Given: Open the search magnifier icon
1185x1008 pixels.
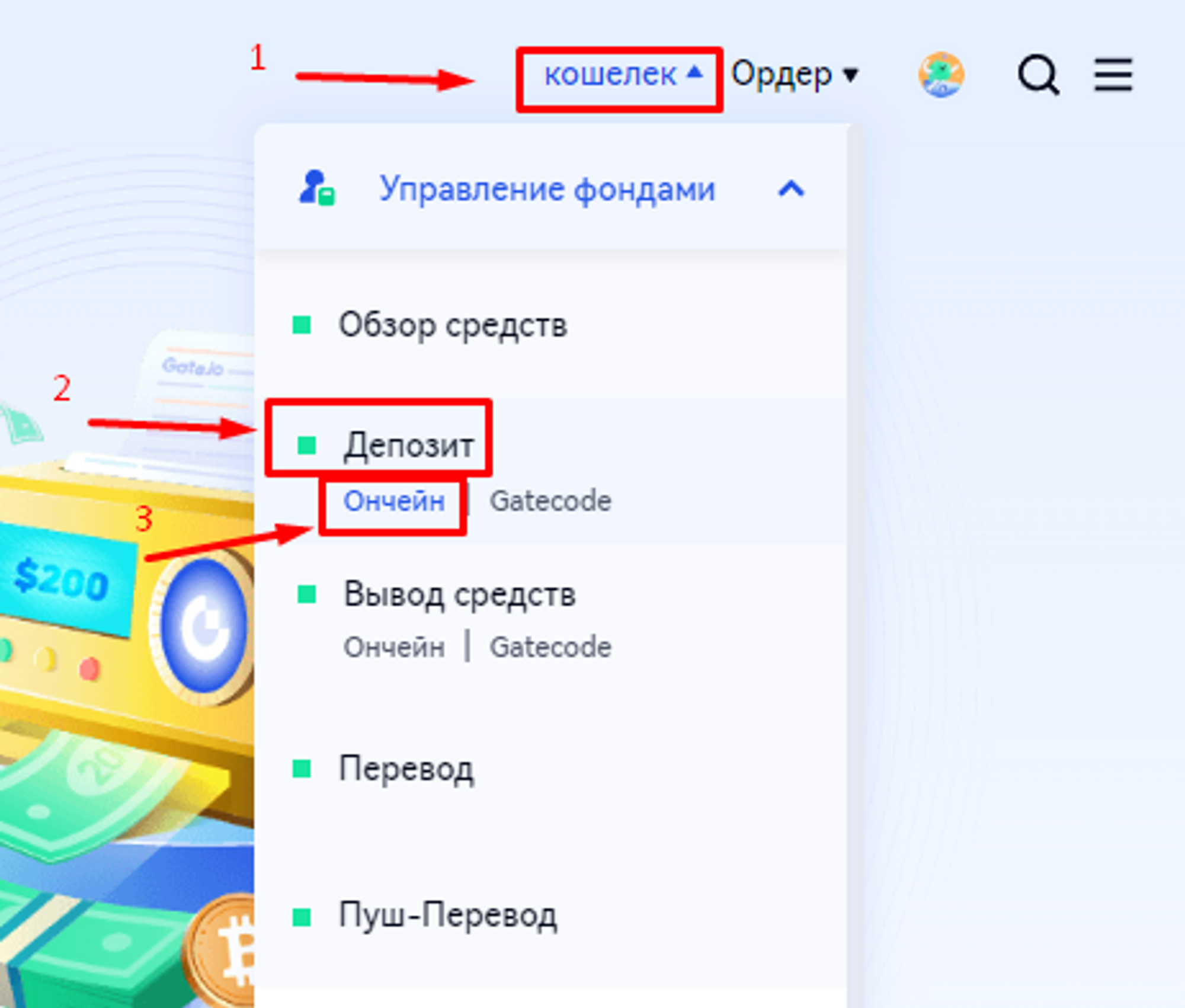Looking at the screenshot, I should click(x=1039, y=75).
